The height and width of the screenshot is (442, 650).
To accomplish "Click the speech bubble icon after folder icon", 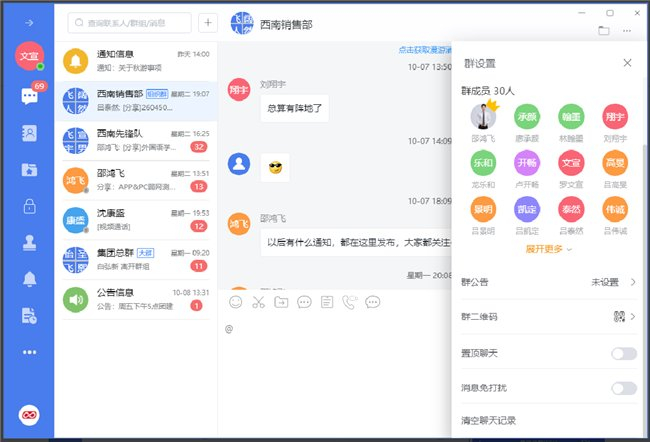I will click(304, 302).
